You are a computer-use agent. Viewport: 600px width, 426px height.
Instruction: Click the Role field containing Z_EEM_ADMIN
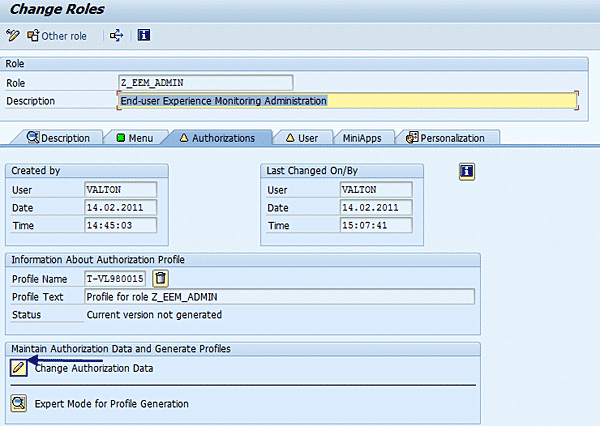point(205,83)
